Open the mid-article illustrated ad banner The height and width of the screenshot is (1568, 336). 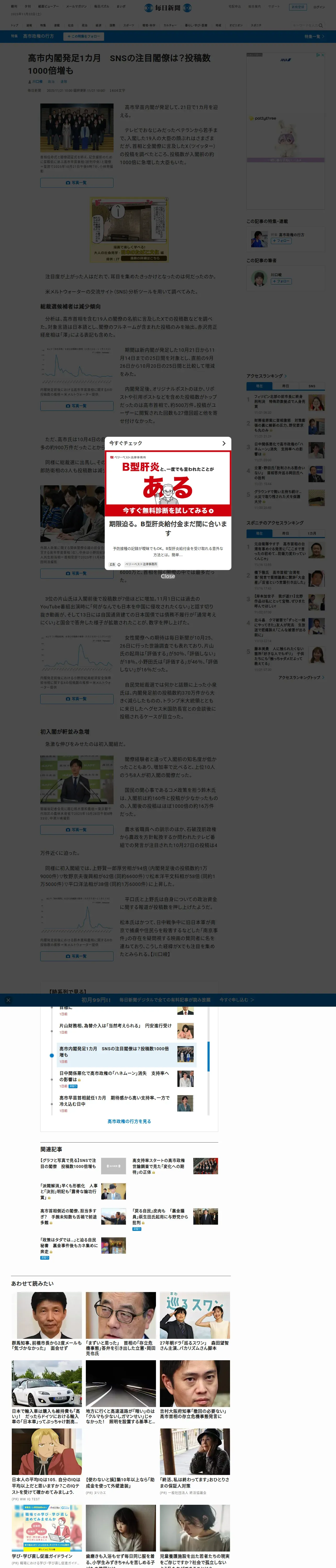(x=129, y=229)
